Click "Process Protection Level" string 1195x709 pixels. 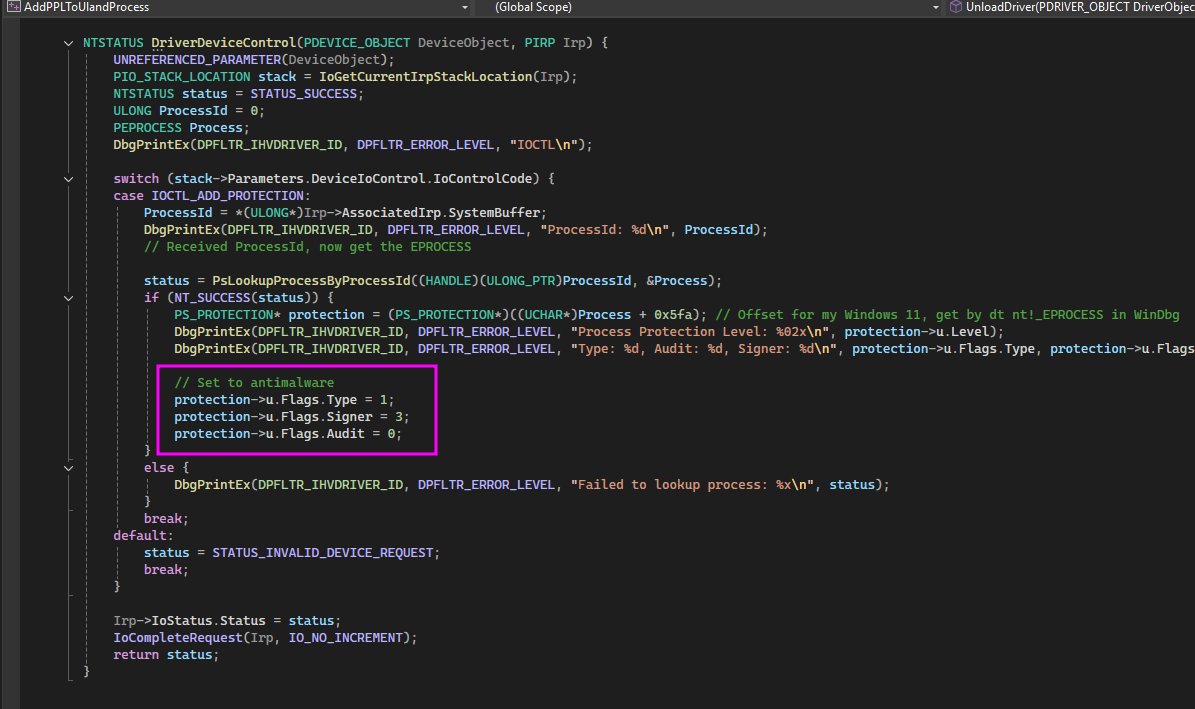pyautogui.click(x=700, y=332)
